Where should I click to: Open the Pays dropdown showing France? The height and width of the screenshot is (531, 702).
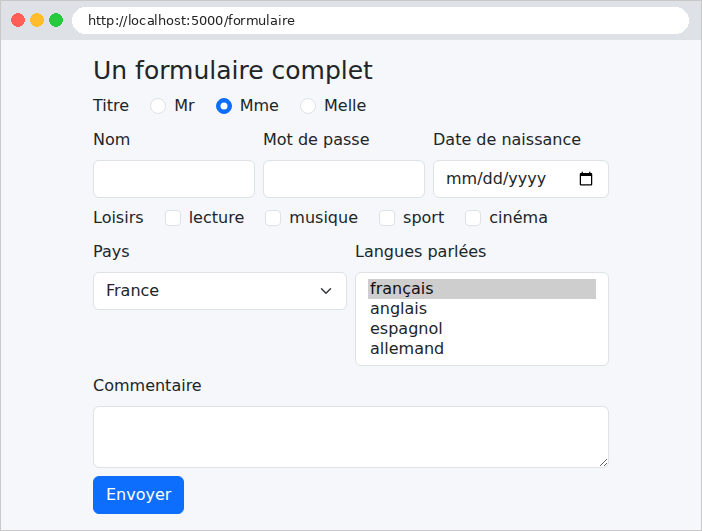220,291
